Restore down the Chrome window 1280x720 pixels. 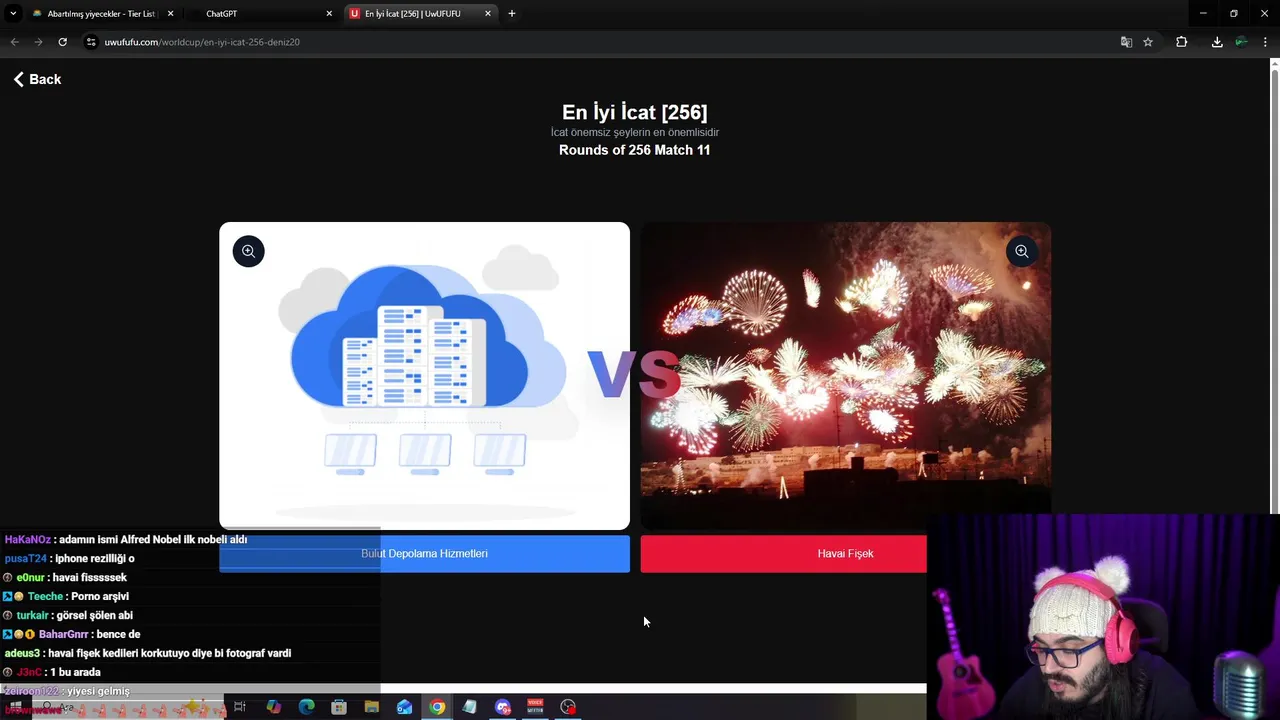pyautogui.click(x=1234, y=14)
